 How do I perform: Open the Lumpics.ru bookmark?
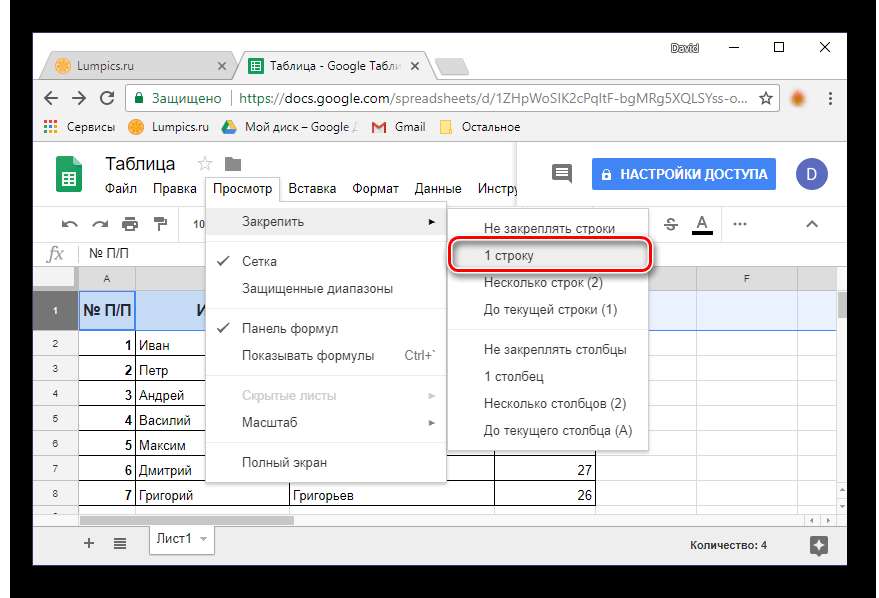pyautogui.click(x=168, y=127)
